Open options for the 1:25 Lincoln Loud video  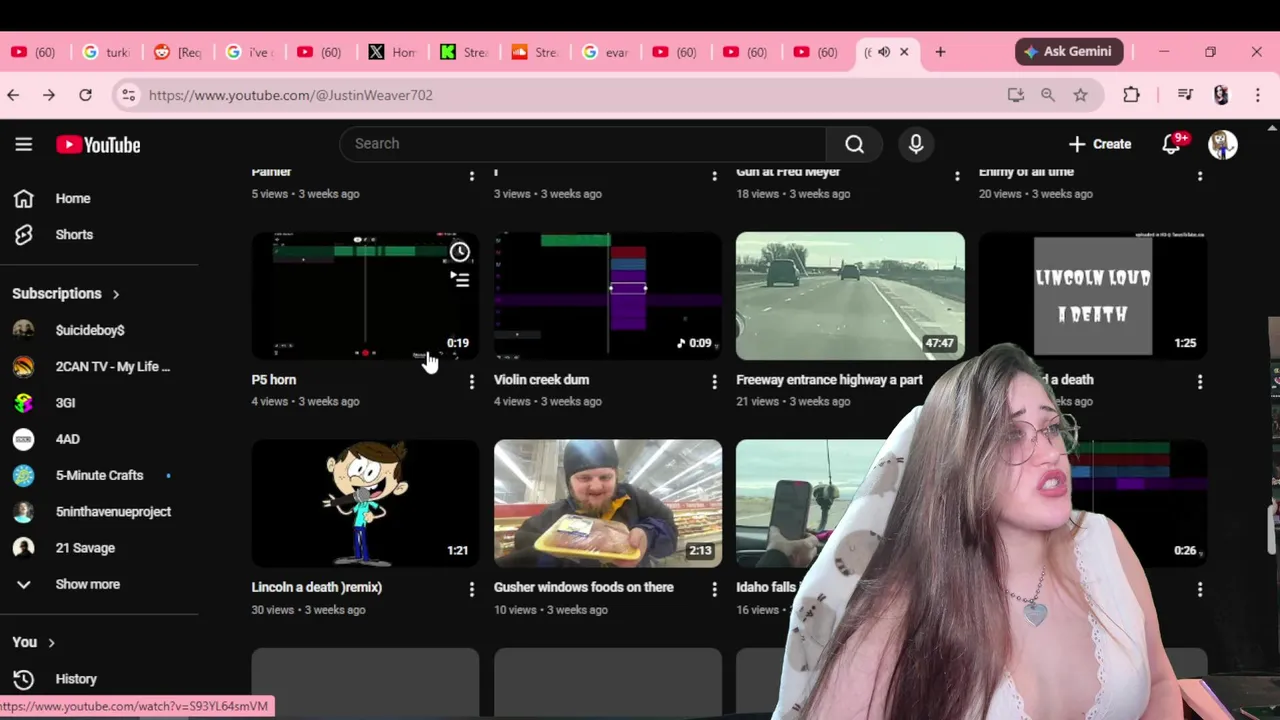(1200, 382)
